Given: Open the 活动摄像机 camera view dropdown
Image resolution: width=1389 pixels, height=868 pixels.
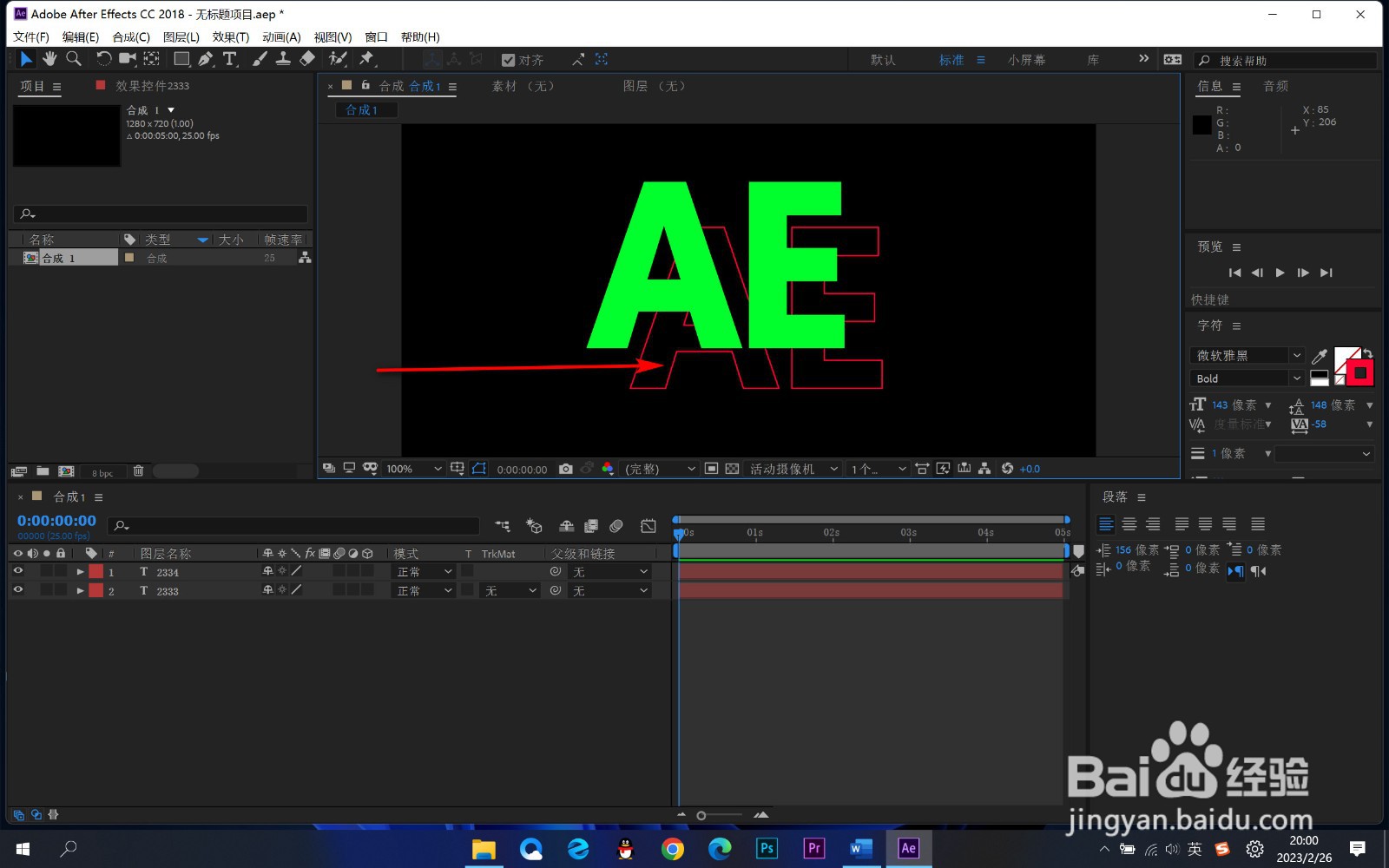Looking at the screenshot, I should tap(793, 469).
